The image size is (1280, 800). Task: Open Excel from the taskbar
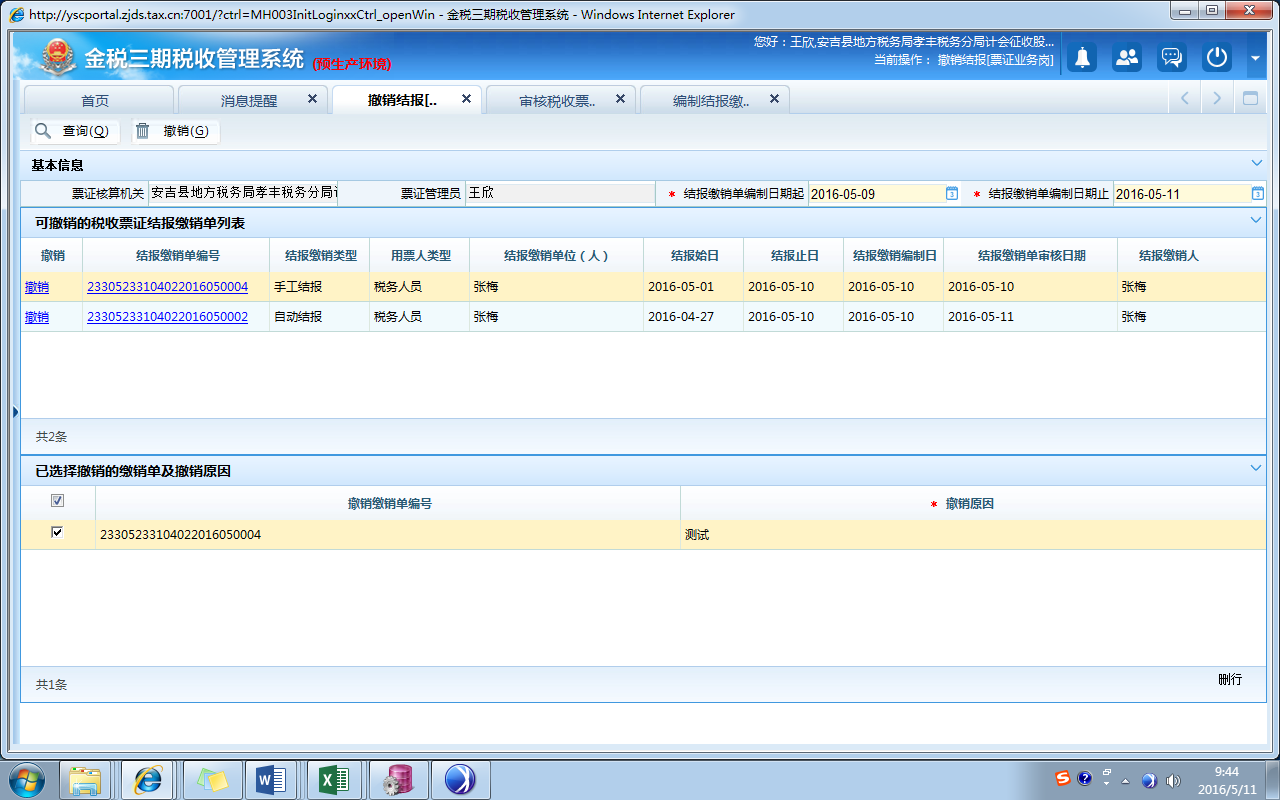pyautogui.click(x=334, y=779)
